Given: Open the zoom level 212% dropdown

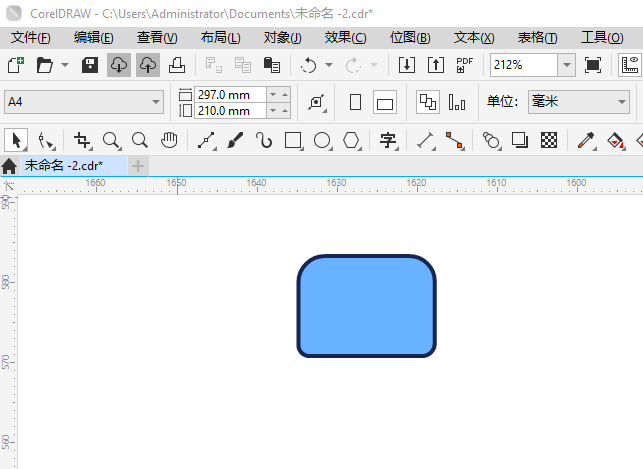Looking at the screenshot, I should 566,65.
